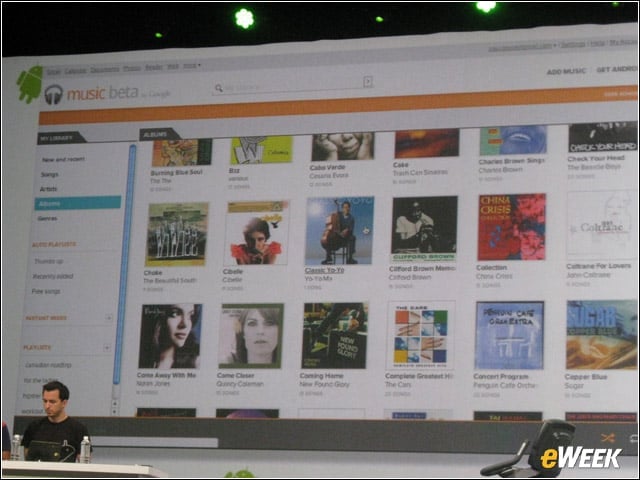Click the Come Away With Me title
This screenshot has height=480, width=640.
[167, 375]
